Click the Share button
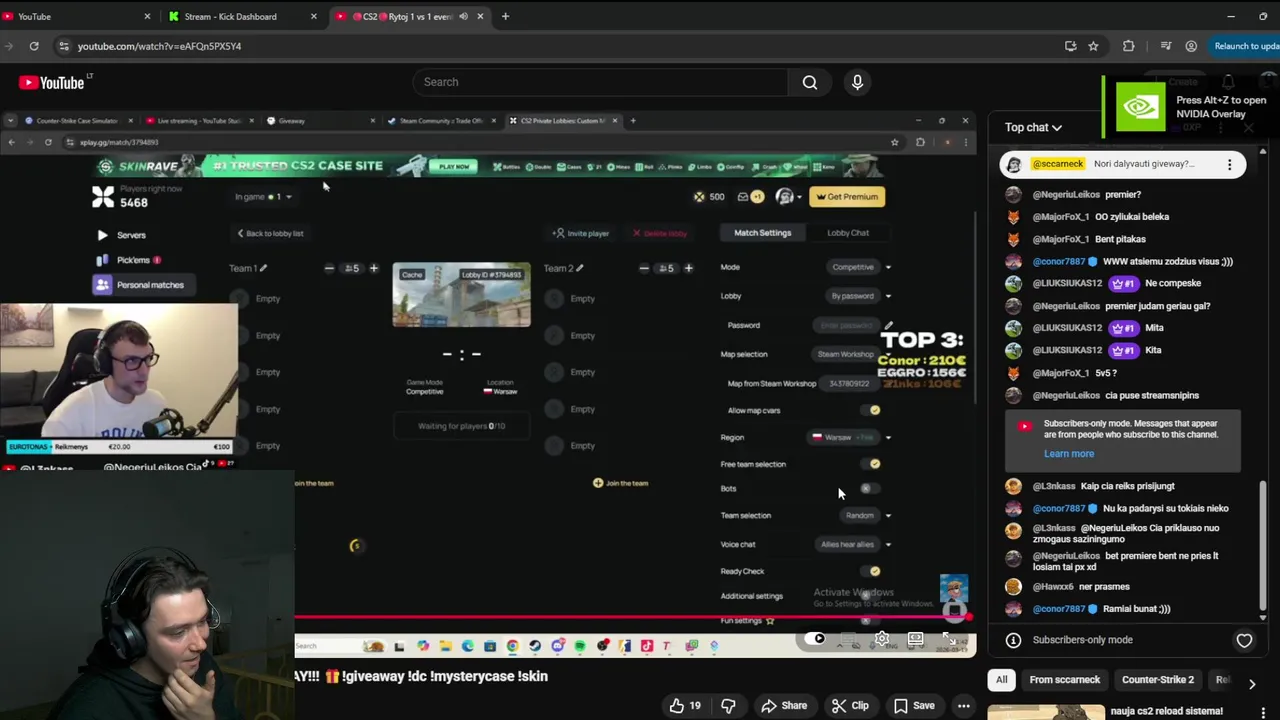The image size is (1280, 720). 783,706
